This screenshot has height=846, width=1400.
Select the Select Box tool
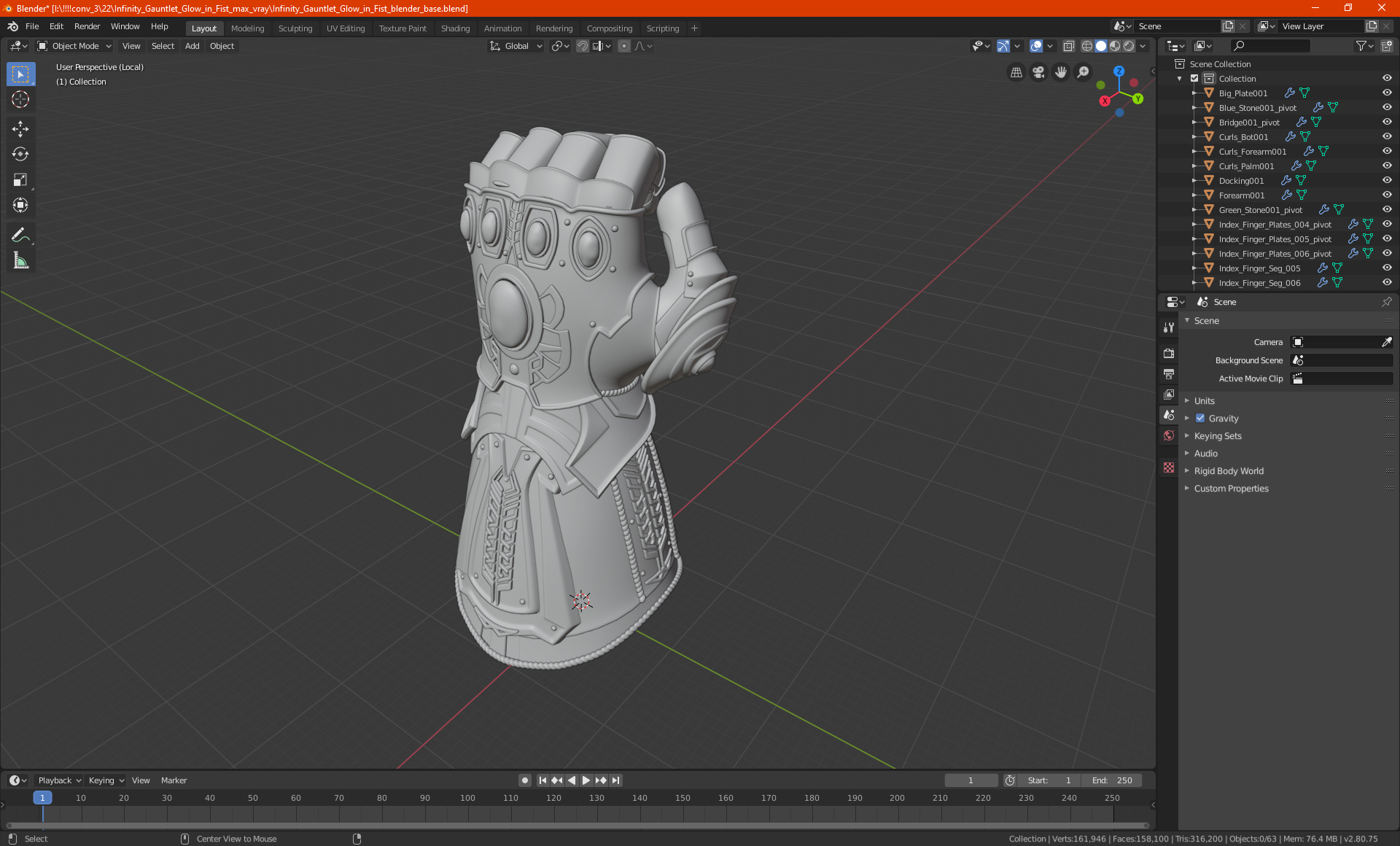(x=20, y=74)
